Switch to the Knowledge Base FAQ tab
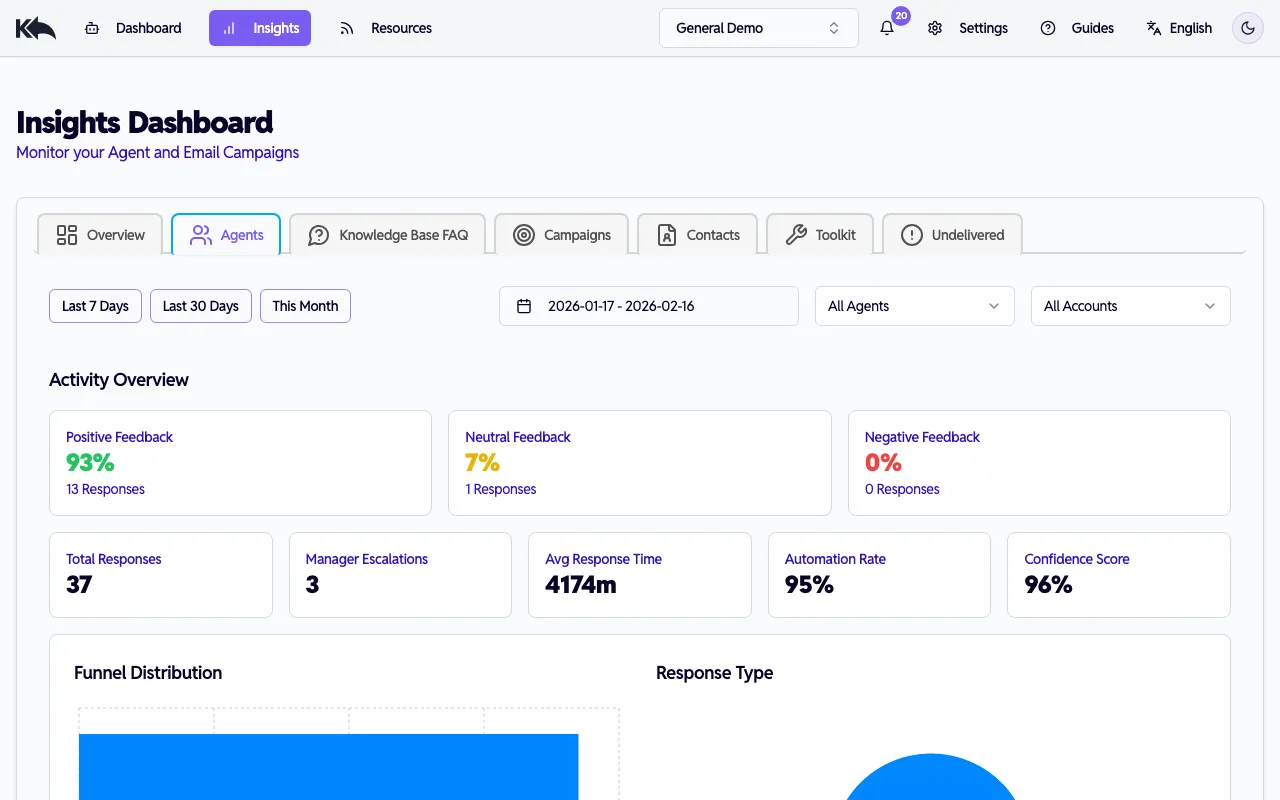The height and width of the screenshot is (800, 1280). click(388, 234)
